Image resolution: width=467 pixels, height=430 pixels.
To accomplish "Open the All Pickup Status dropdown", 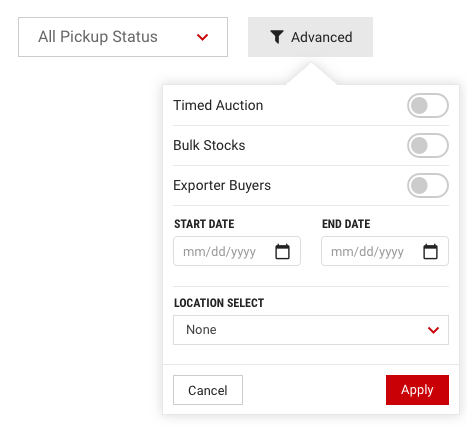I will tap(123, 37).
